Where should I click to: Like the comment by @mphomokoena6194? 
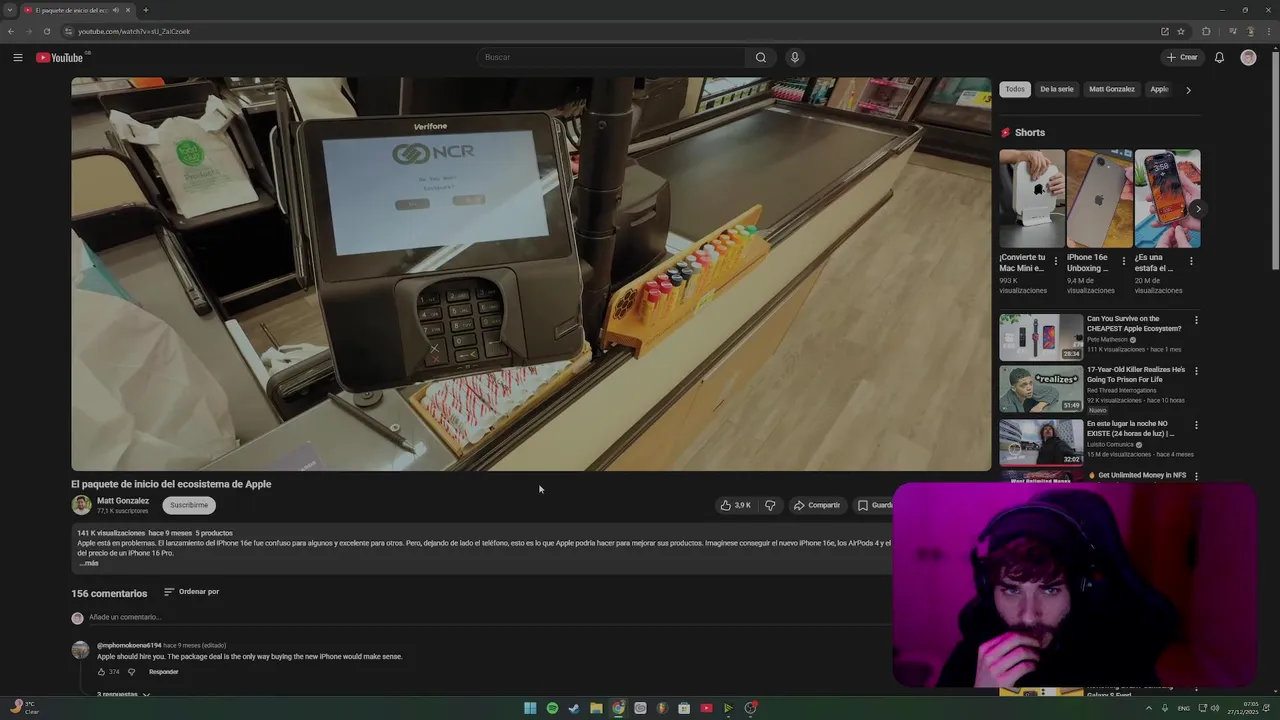[x=101, y=671]
